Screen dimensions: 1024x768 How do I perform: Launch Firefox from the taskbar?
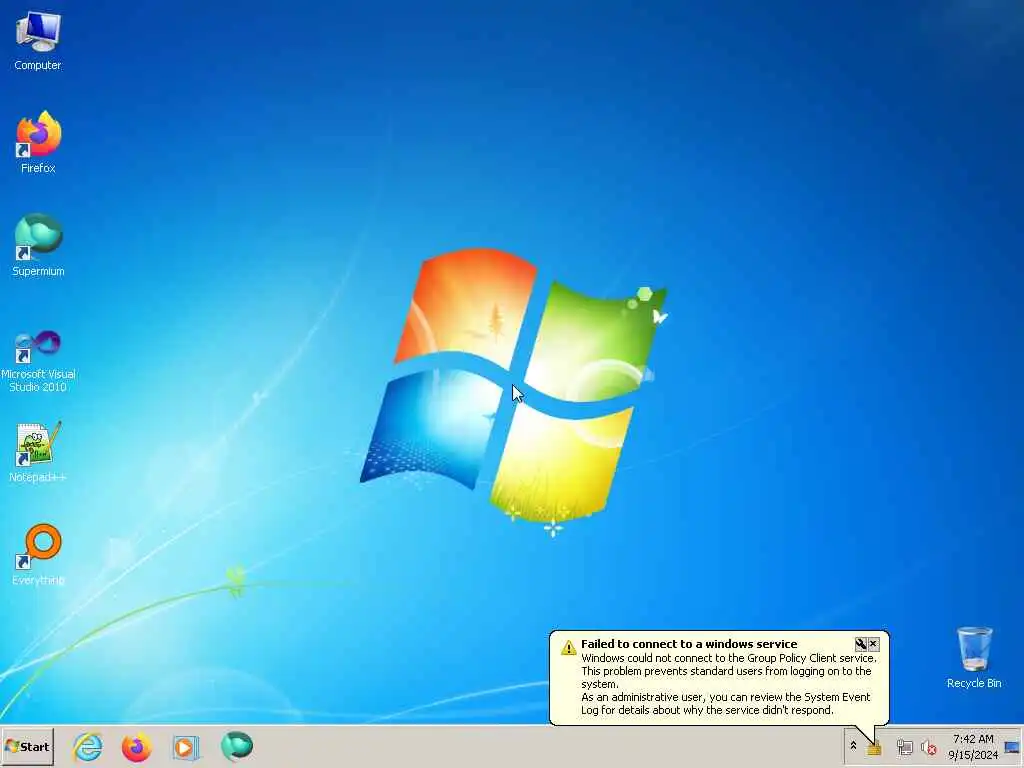[136, 747]
